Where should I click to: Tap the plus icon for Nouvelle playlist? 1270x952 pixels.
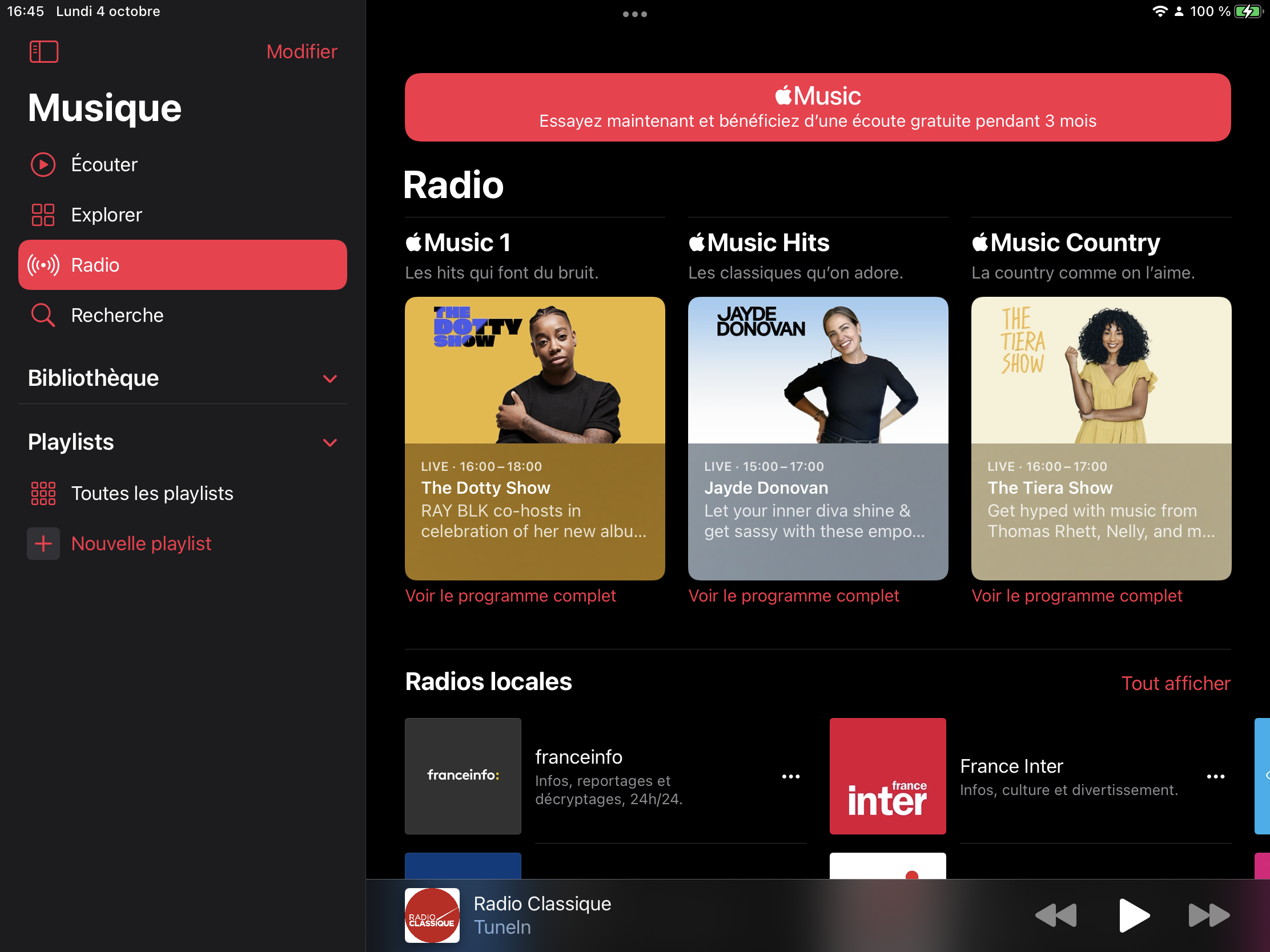[x=43, y=543]
